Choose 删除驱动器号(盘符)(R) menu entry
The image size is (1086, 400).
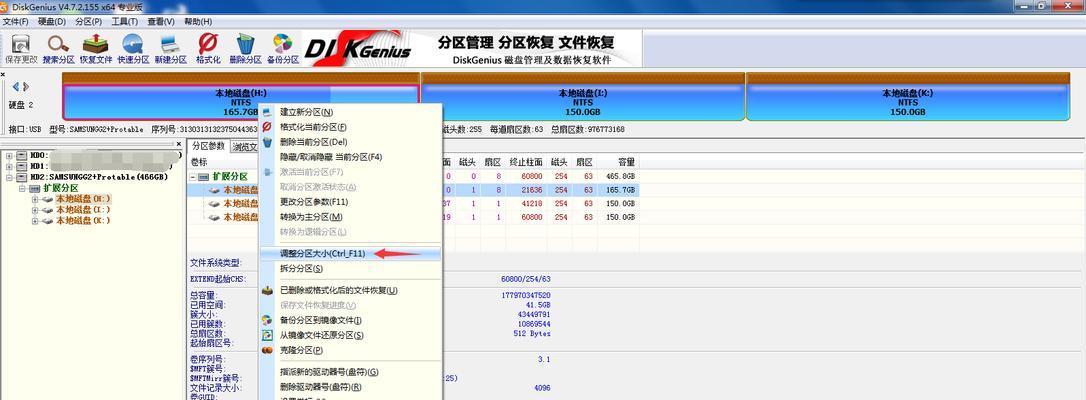pyautogui.click(x=350, y=387)
